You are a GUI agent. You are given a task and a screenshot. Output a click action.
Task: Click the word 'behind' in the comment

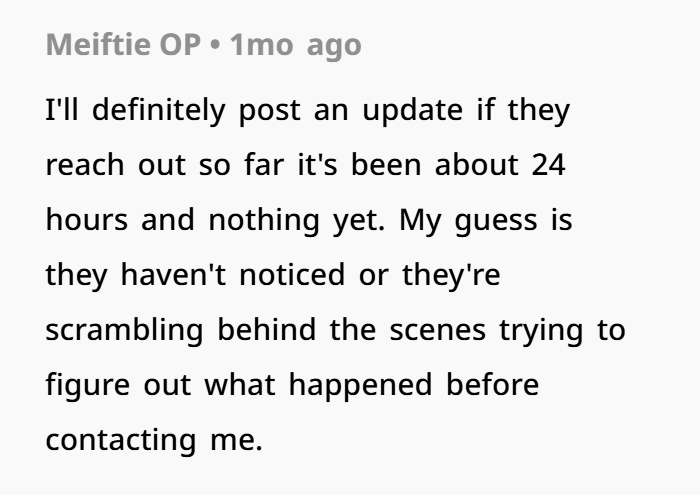267,329
